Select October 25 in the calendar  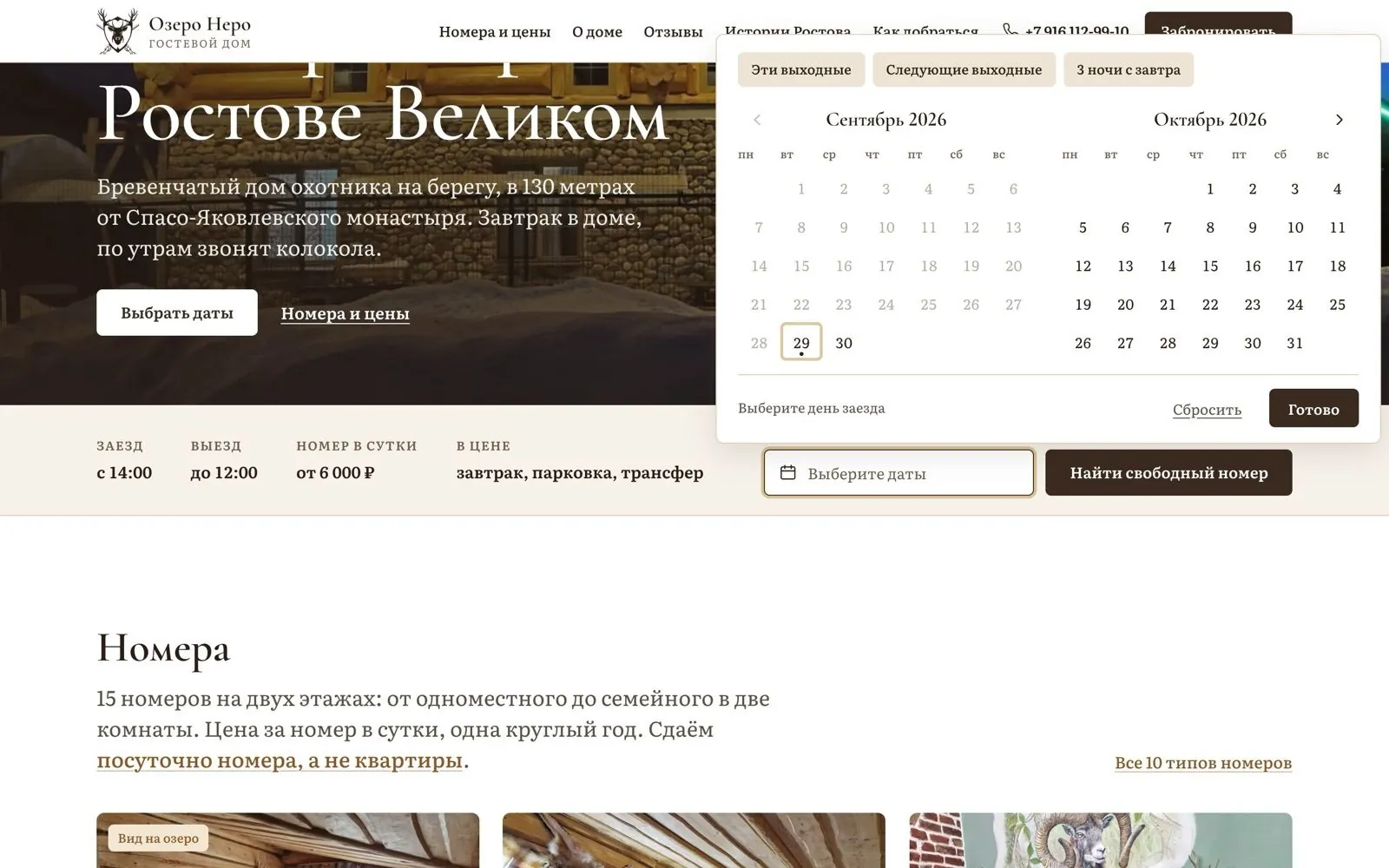tap(1338, 305)
